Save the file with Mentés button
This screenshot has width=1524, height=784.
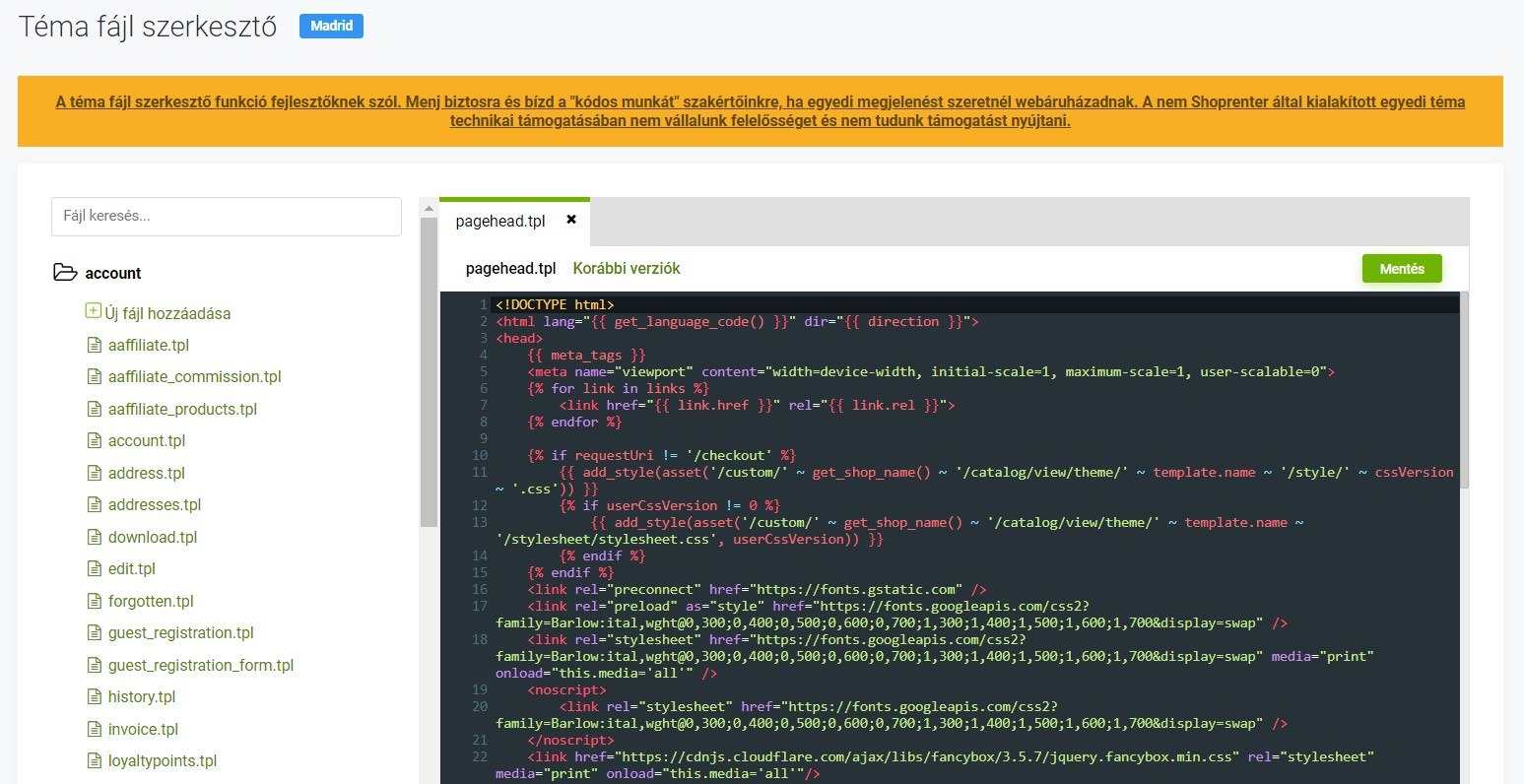click(1402, 268)
